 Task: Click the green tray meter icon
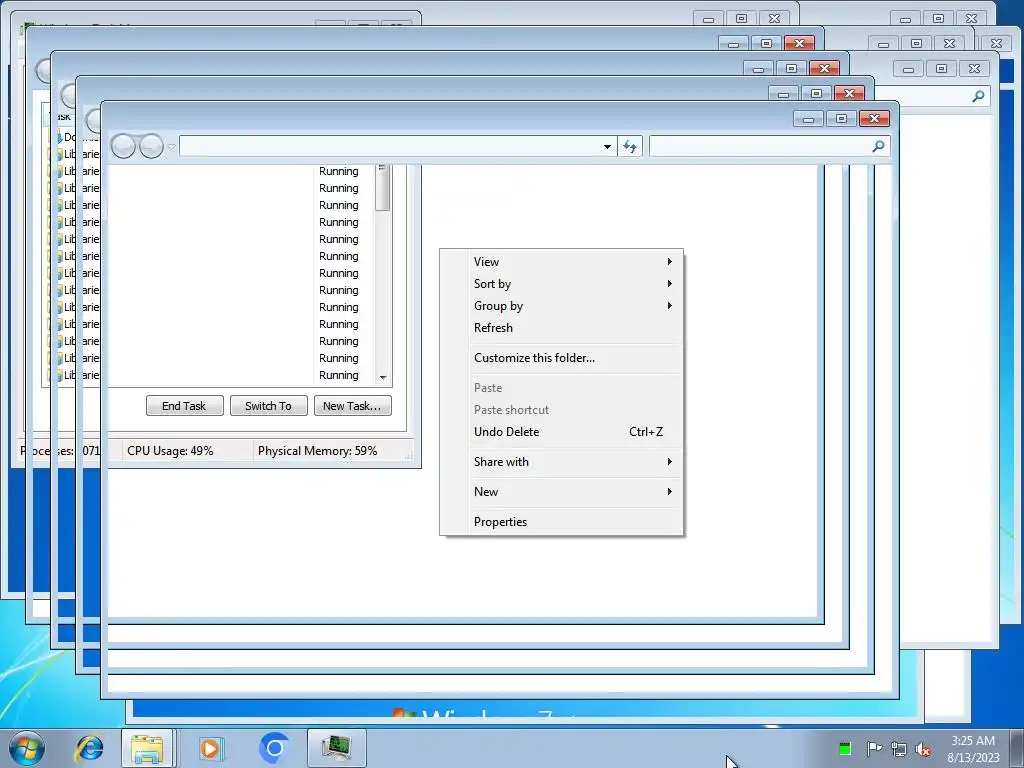pos(845,748)
